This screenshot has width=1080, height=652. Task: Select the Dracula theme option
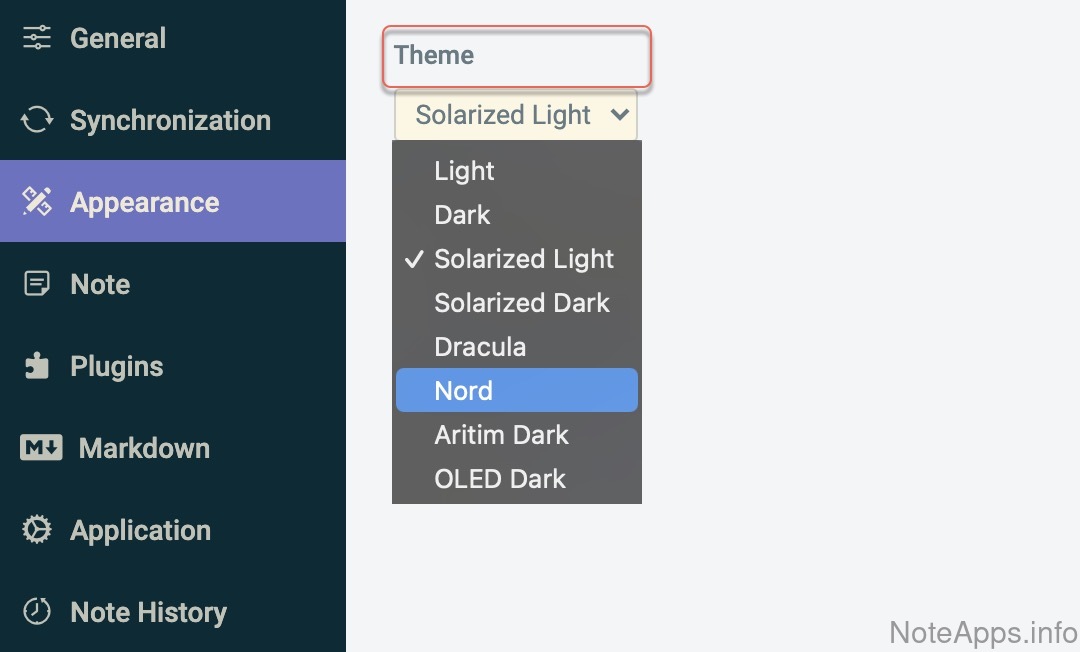[480, 347]
